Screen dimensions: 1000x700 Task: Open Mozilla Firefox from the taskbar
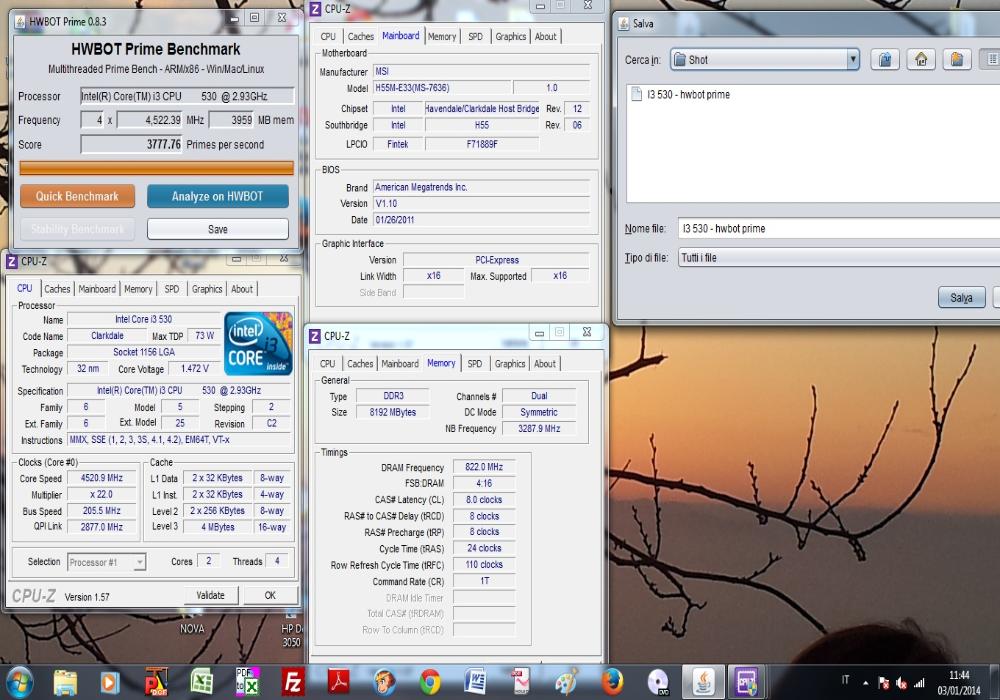click(x=612, y=682)
